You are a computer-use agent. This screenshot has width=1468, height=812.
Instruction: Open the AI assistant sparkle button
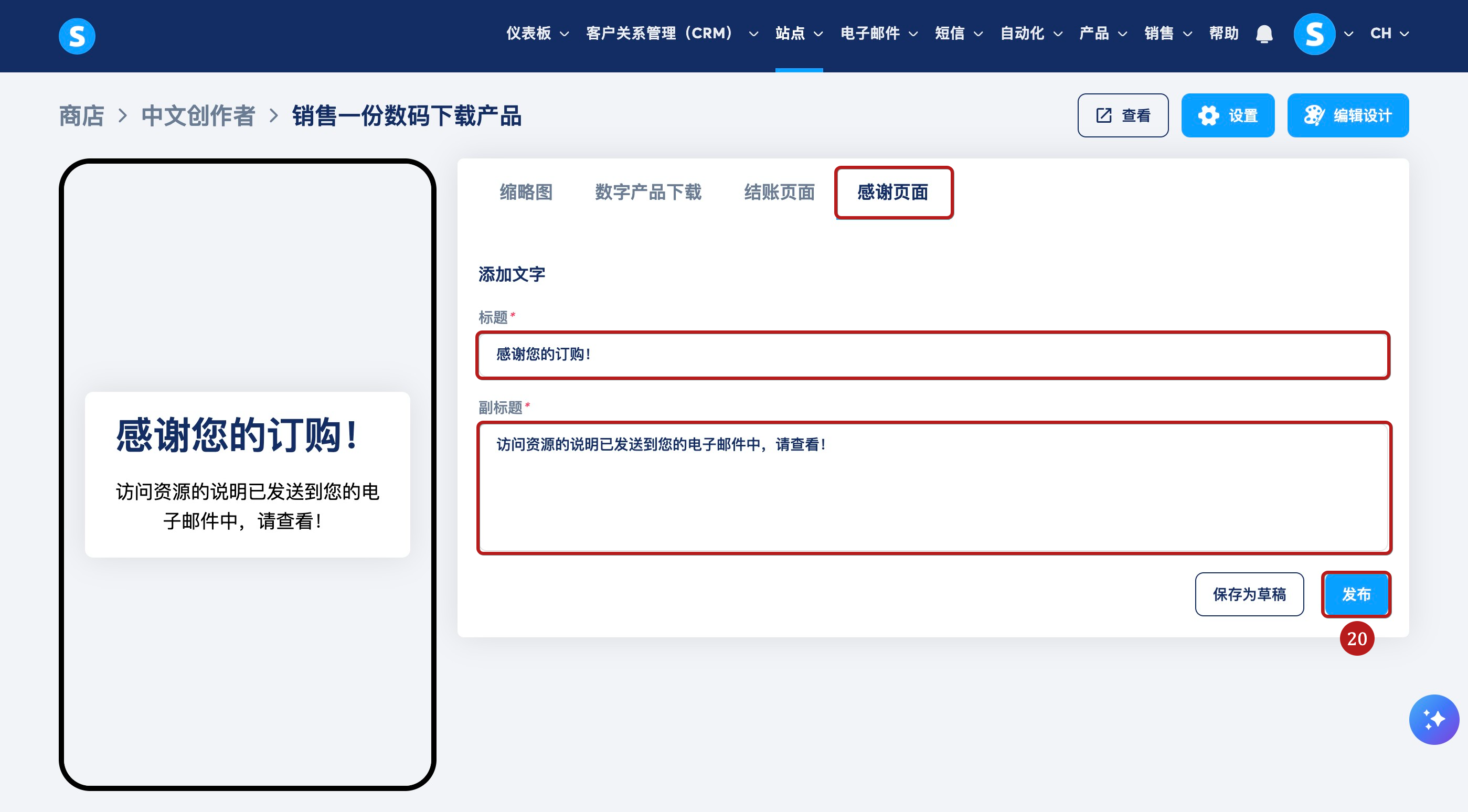click(1434, 719)
